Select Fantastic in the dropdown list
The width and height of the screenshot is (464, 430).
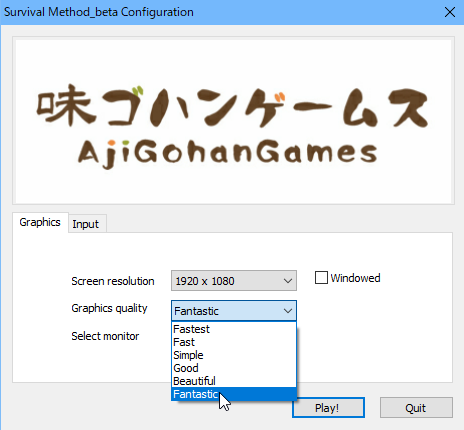point(234,394)
